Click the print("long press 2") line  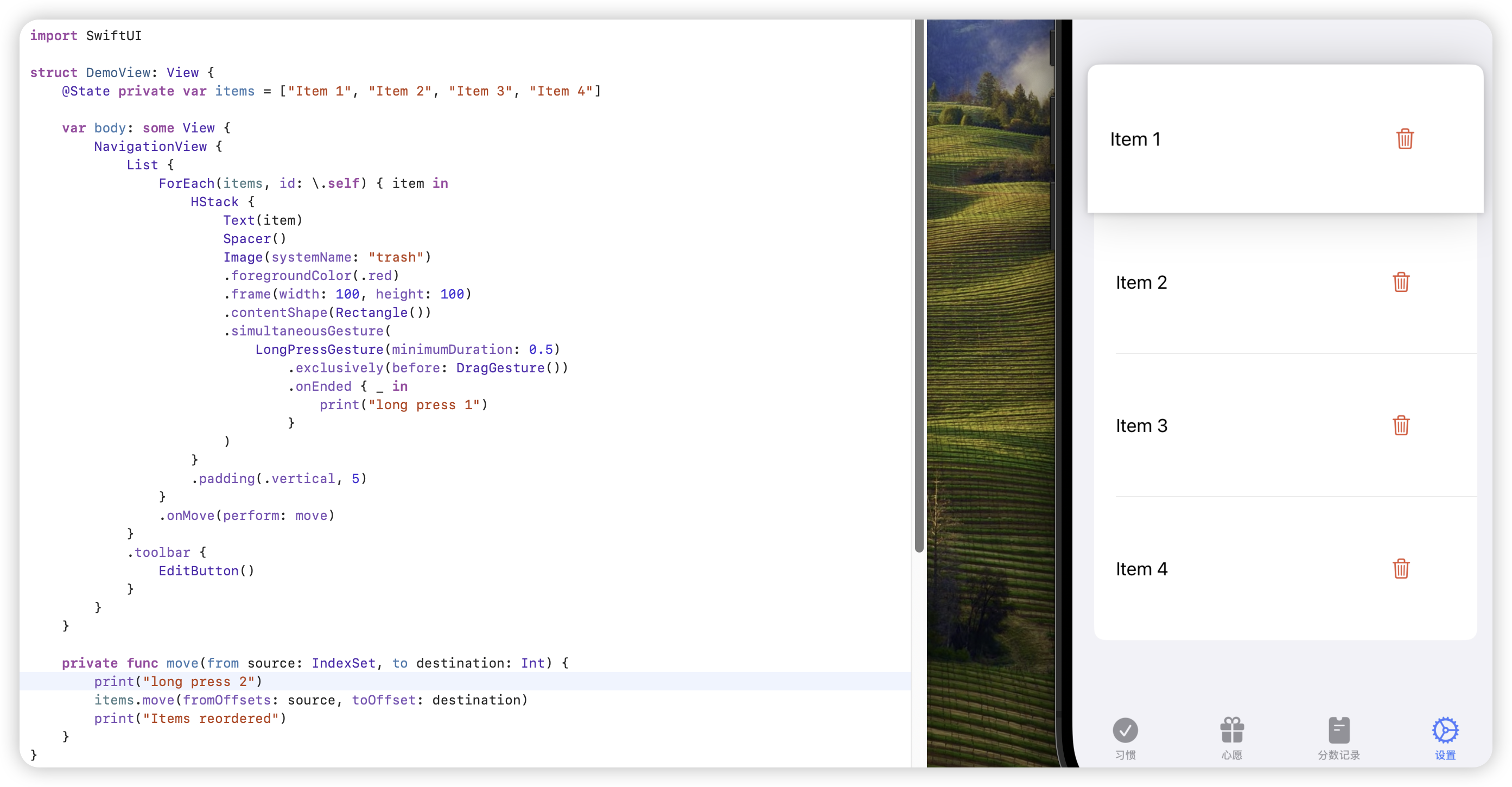(178, 682)
